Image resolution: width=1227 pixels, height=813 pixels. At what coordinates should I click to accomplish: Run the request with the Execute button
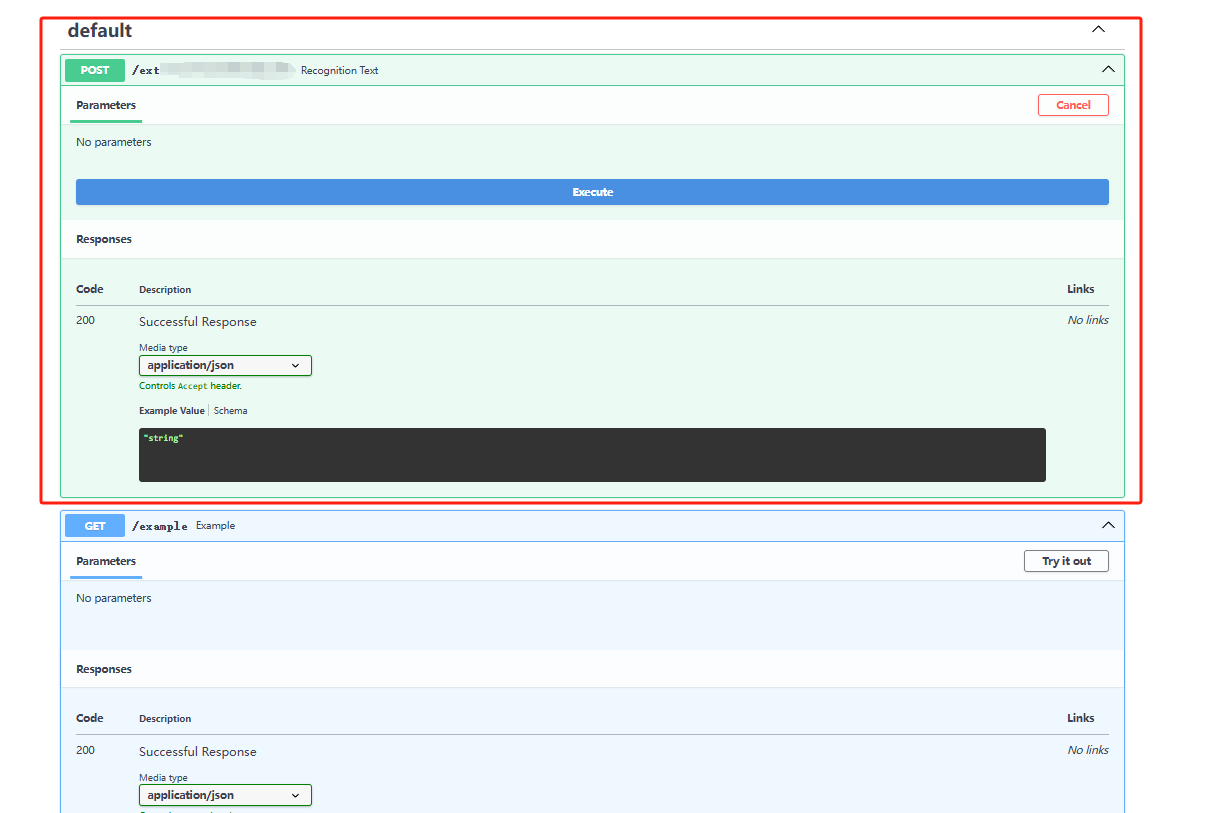pos(592,192)
